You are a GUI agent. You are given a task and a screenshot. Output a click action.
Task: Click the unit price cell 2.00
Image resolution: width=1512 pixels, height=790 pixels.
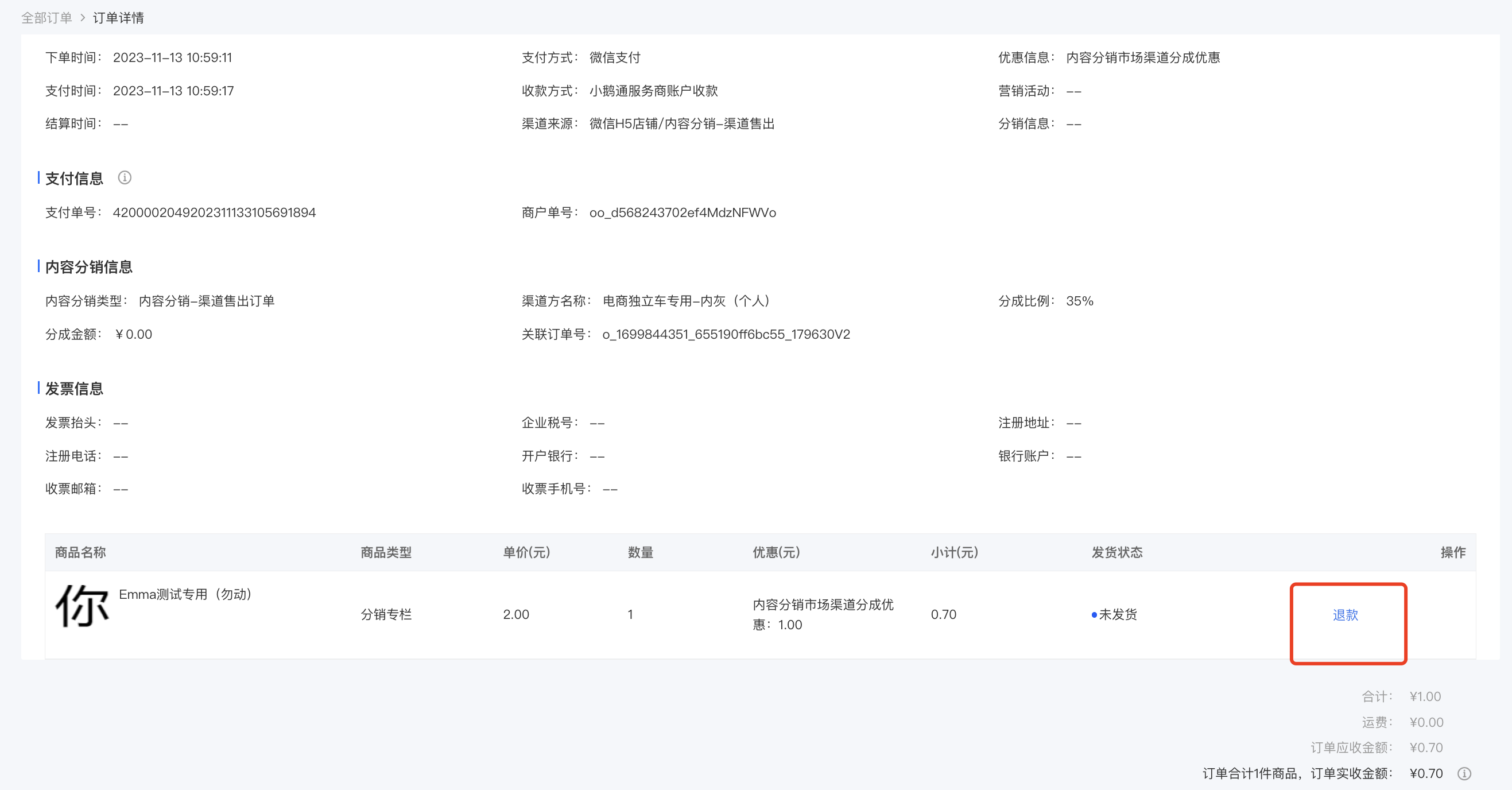[516, 614]
